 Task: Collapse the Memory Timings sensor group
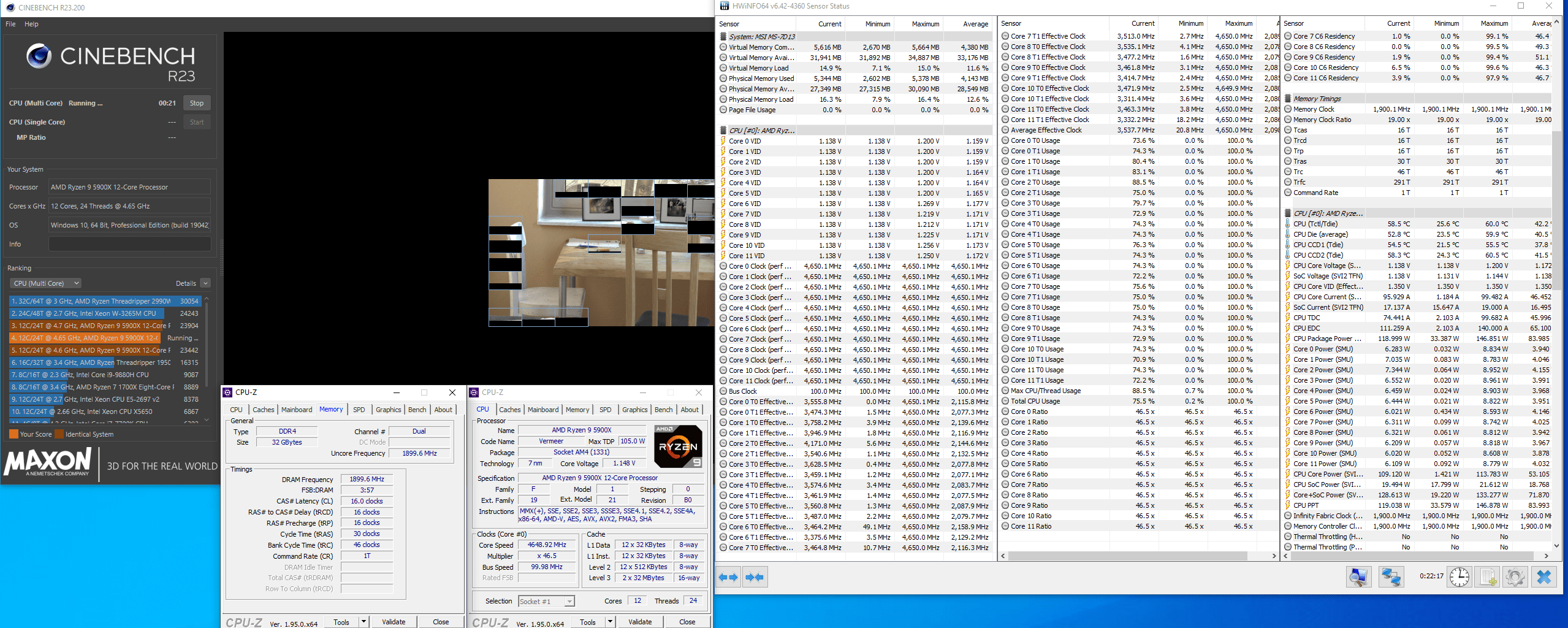click(1288, 99)
